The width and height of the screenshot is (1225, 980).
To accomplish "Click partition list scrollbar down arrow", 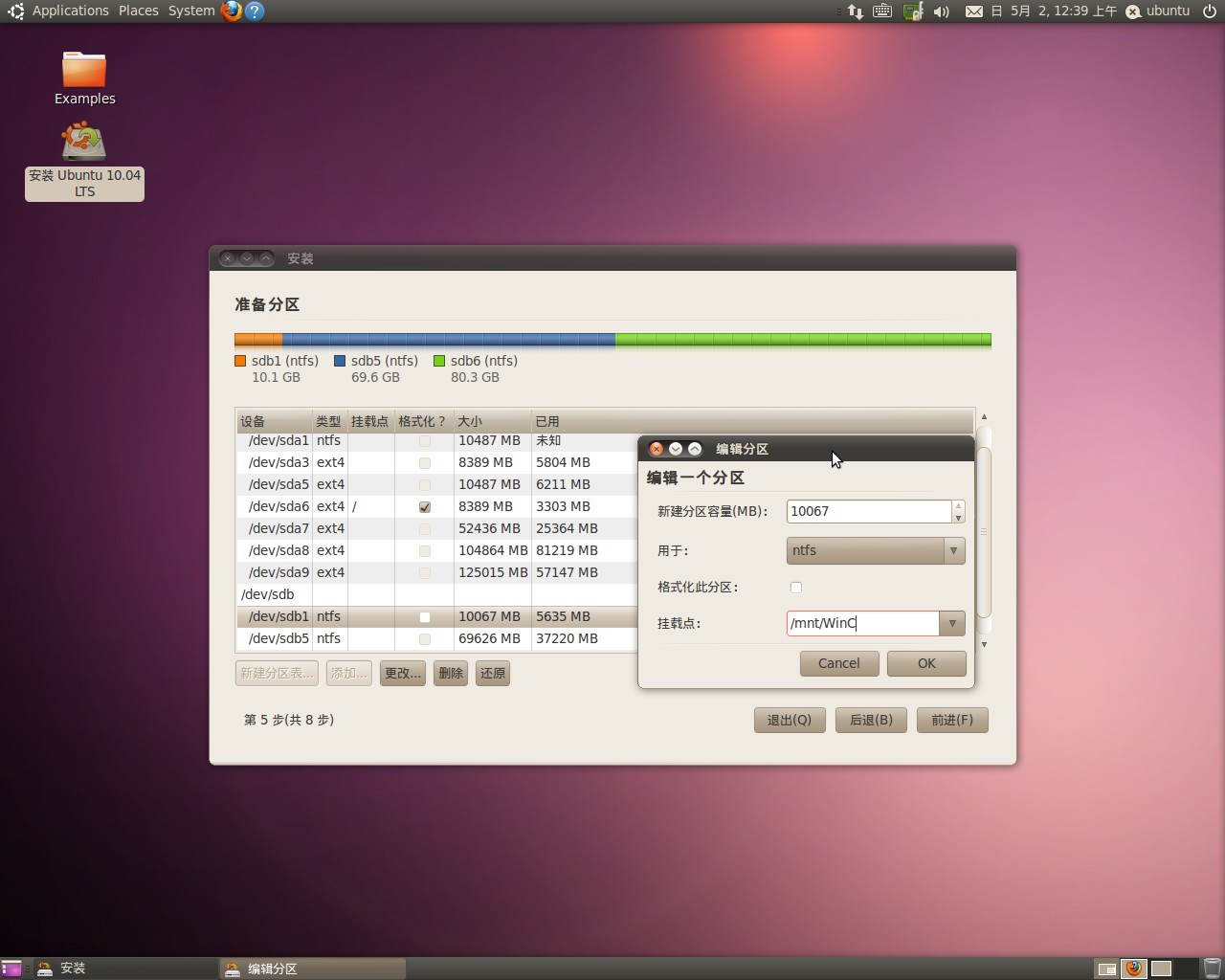I will coord(984,644).
